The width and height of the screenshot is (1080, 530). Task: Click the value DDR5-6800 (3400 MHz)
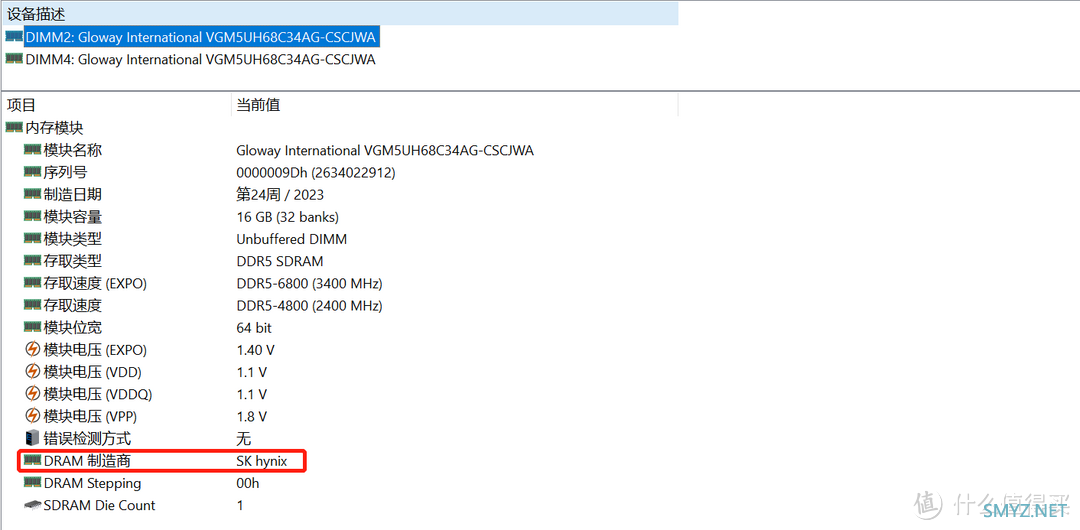pos(309,283)
